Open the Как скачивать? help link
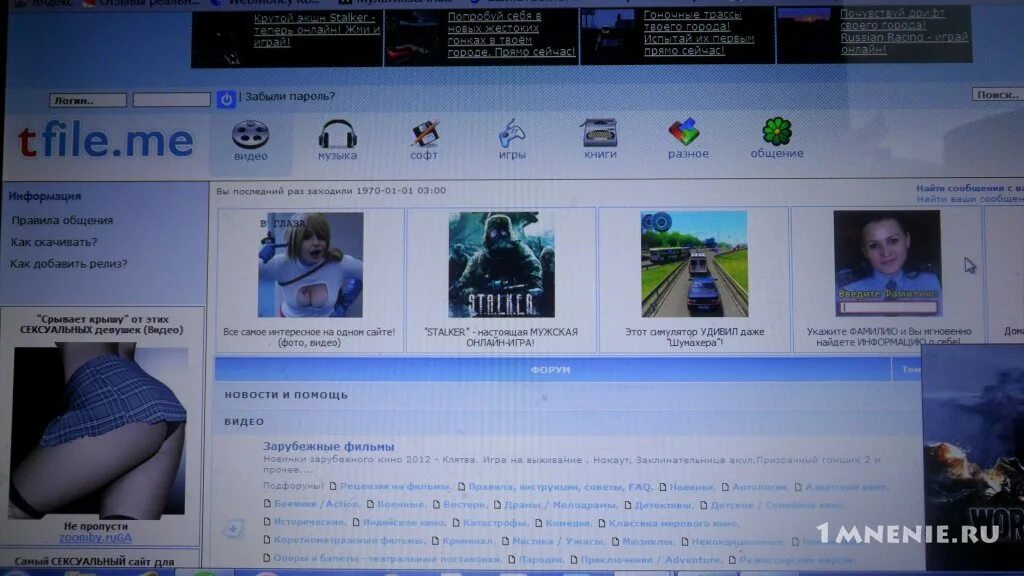 (54, 242)
